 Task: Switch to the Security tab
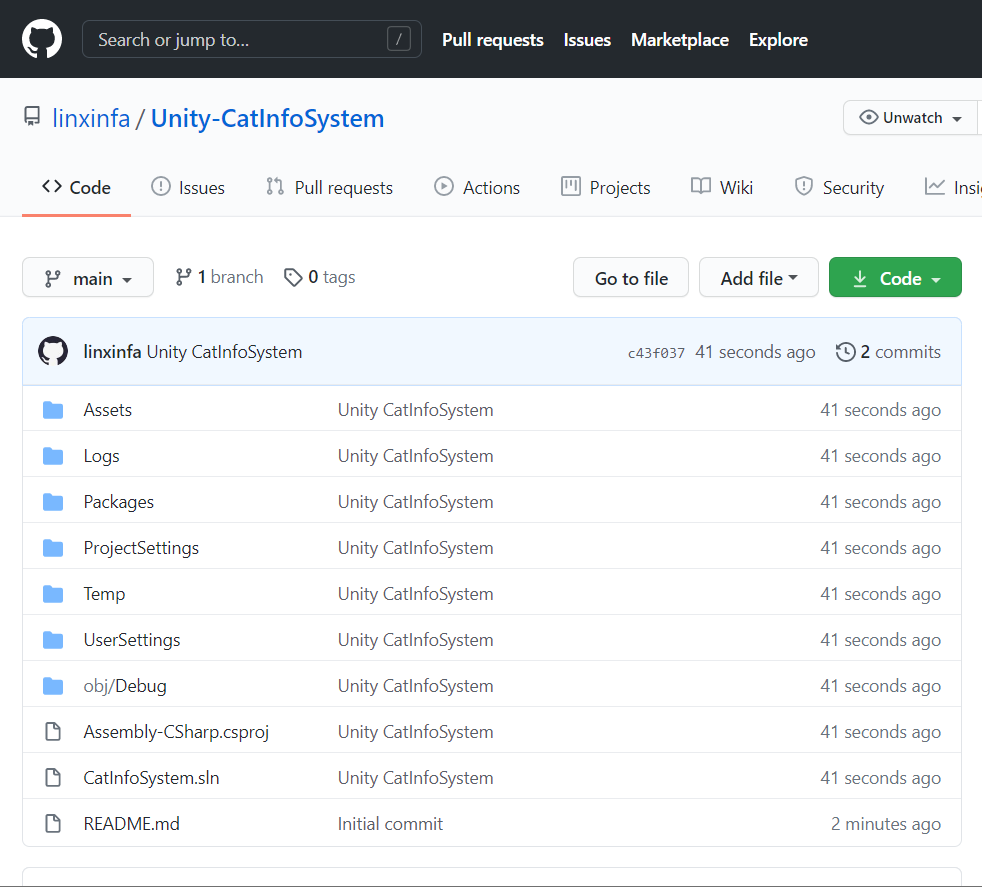(x=839, y=187)
